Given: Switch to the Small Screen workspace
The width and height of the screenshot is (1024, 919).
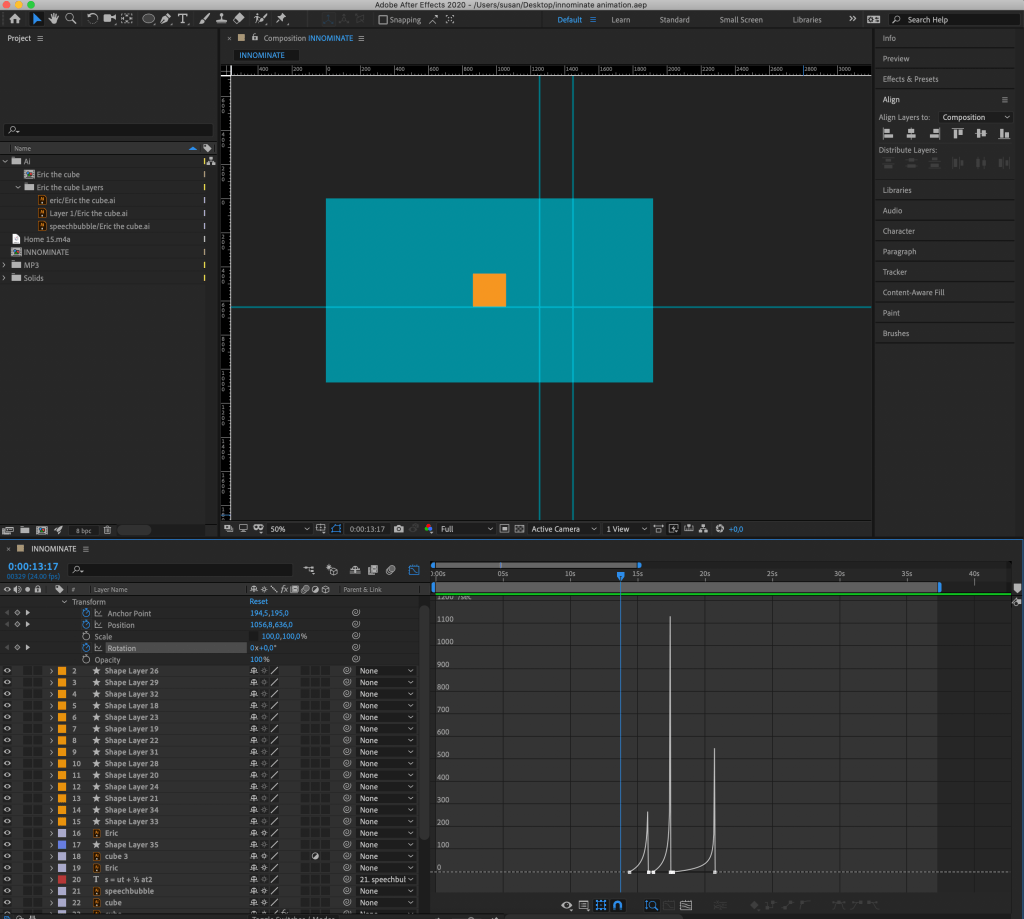Looking at the screenshot, I should [742, 19].
